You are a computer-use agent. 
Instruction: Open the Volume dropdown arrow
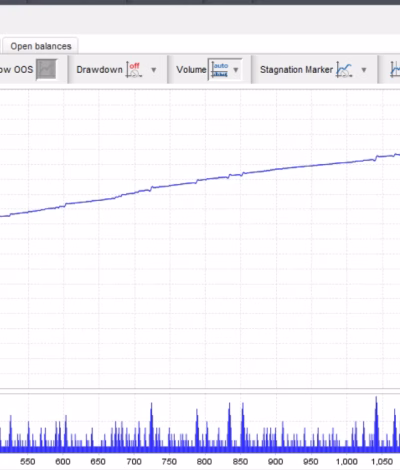236,70
